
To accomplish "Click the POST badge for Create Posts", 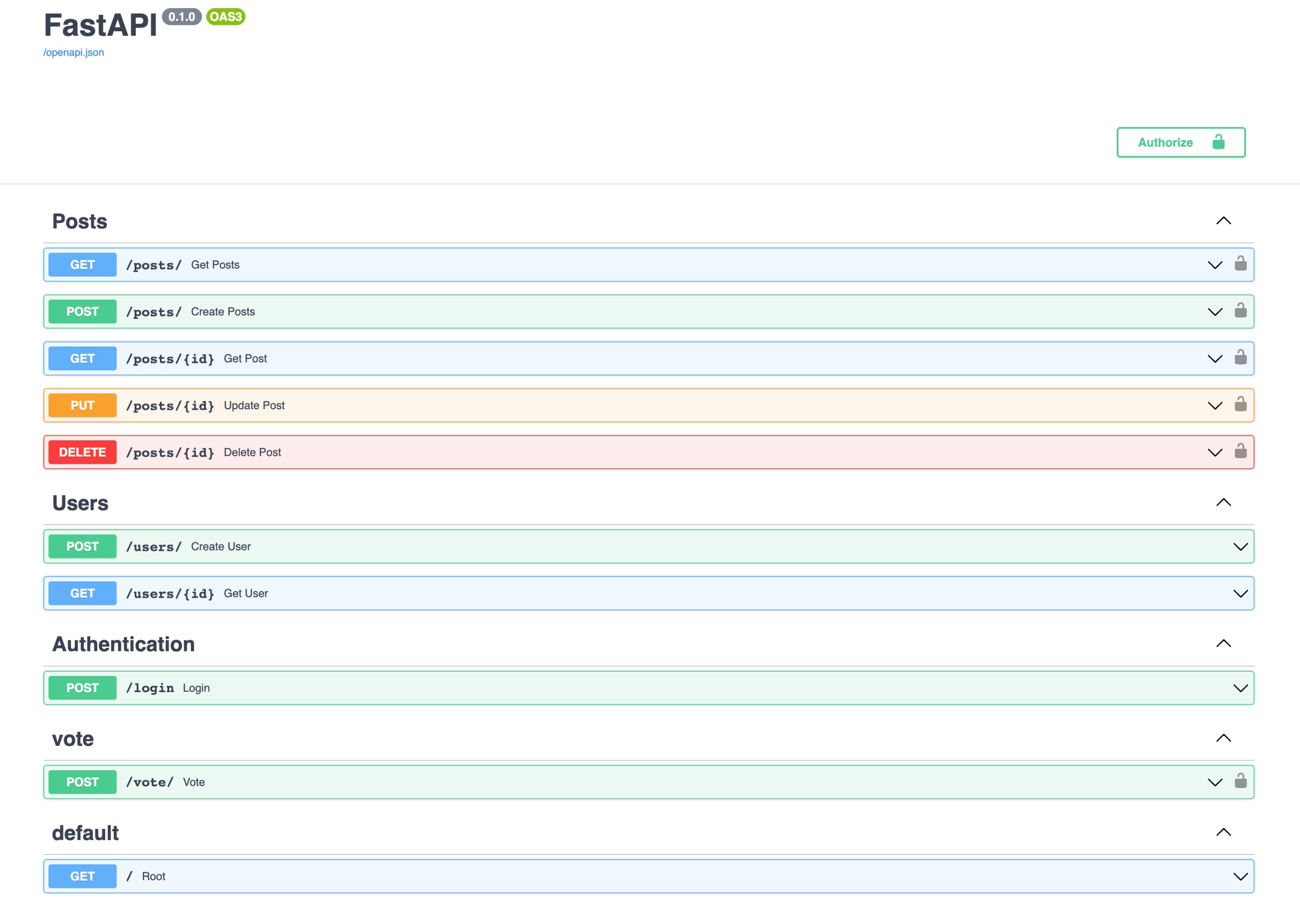I will tap(83, 312).
